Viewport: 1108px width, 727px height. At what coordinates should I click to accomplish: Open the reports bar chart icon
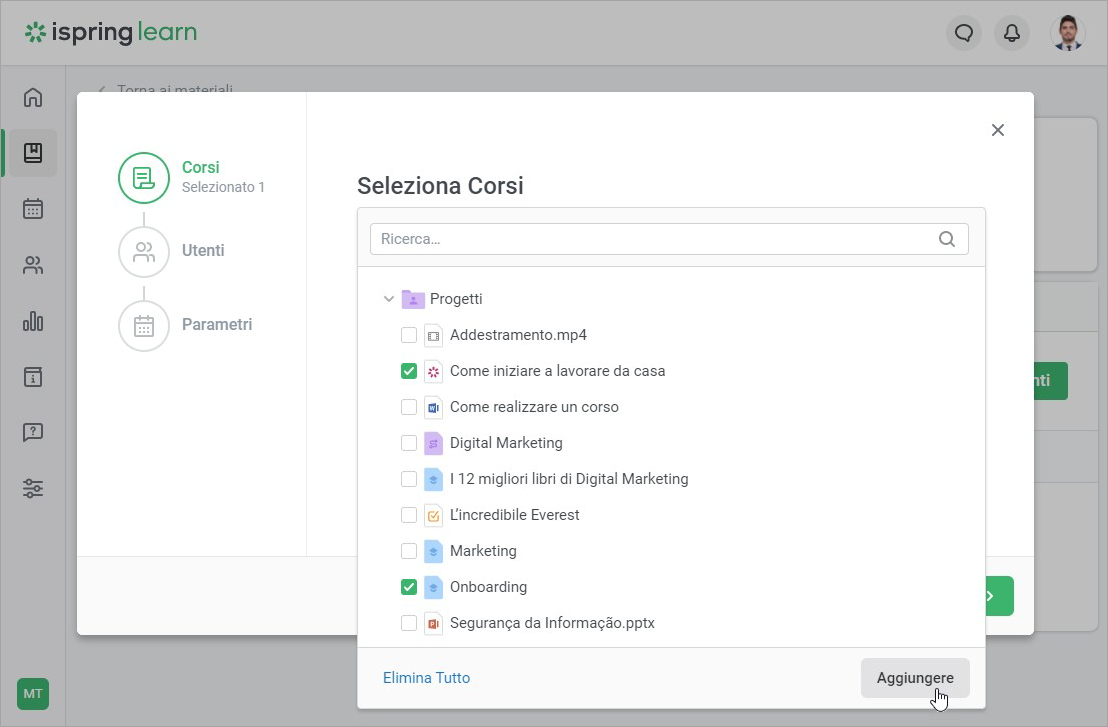coord(33,321)
